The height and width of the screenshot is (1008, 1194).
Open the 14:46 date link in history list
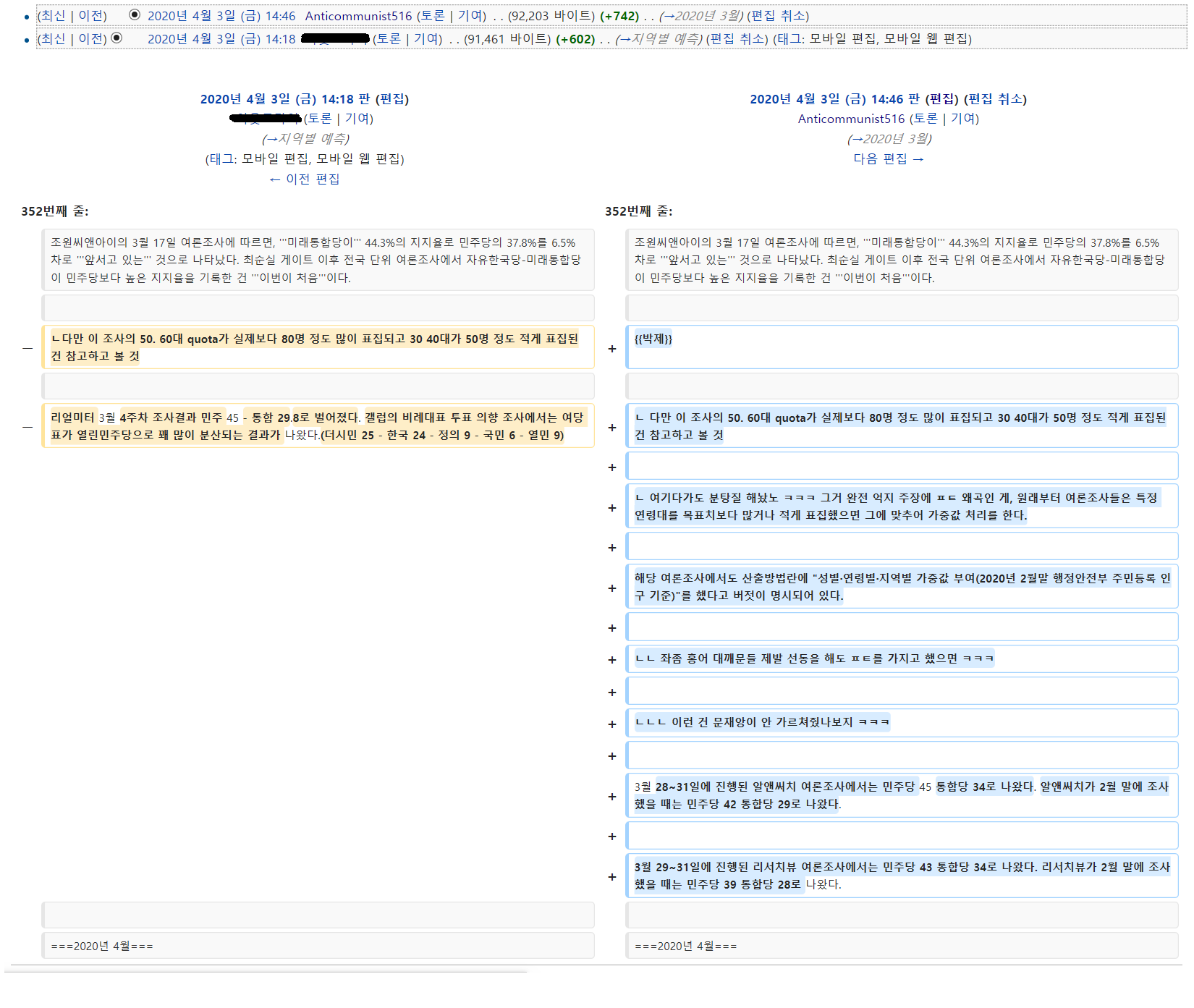pyautogui.click(x=221, y=16)
